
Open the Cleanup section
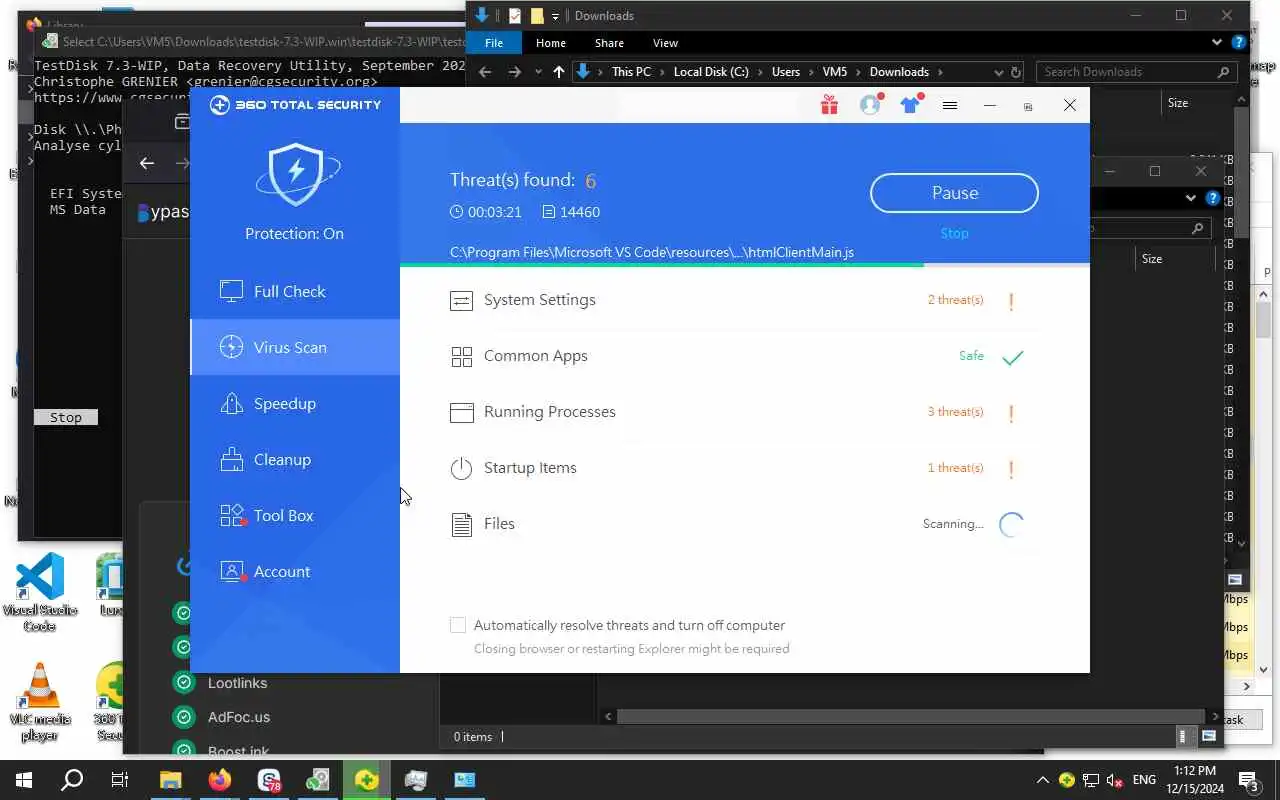click(295, 459)
